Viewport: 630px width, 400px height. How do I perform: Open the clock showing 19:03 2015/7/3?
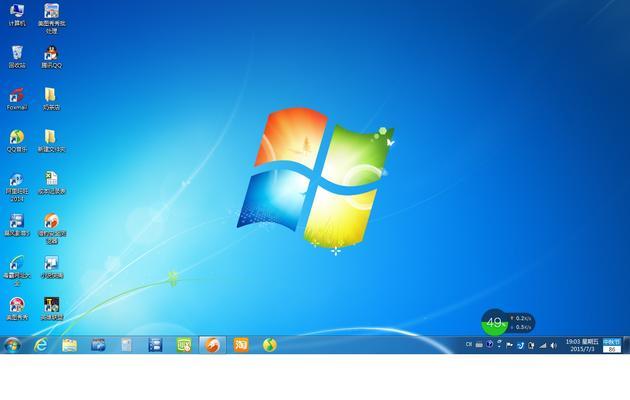tap(582, 345)
